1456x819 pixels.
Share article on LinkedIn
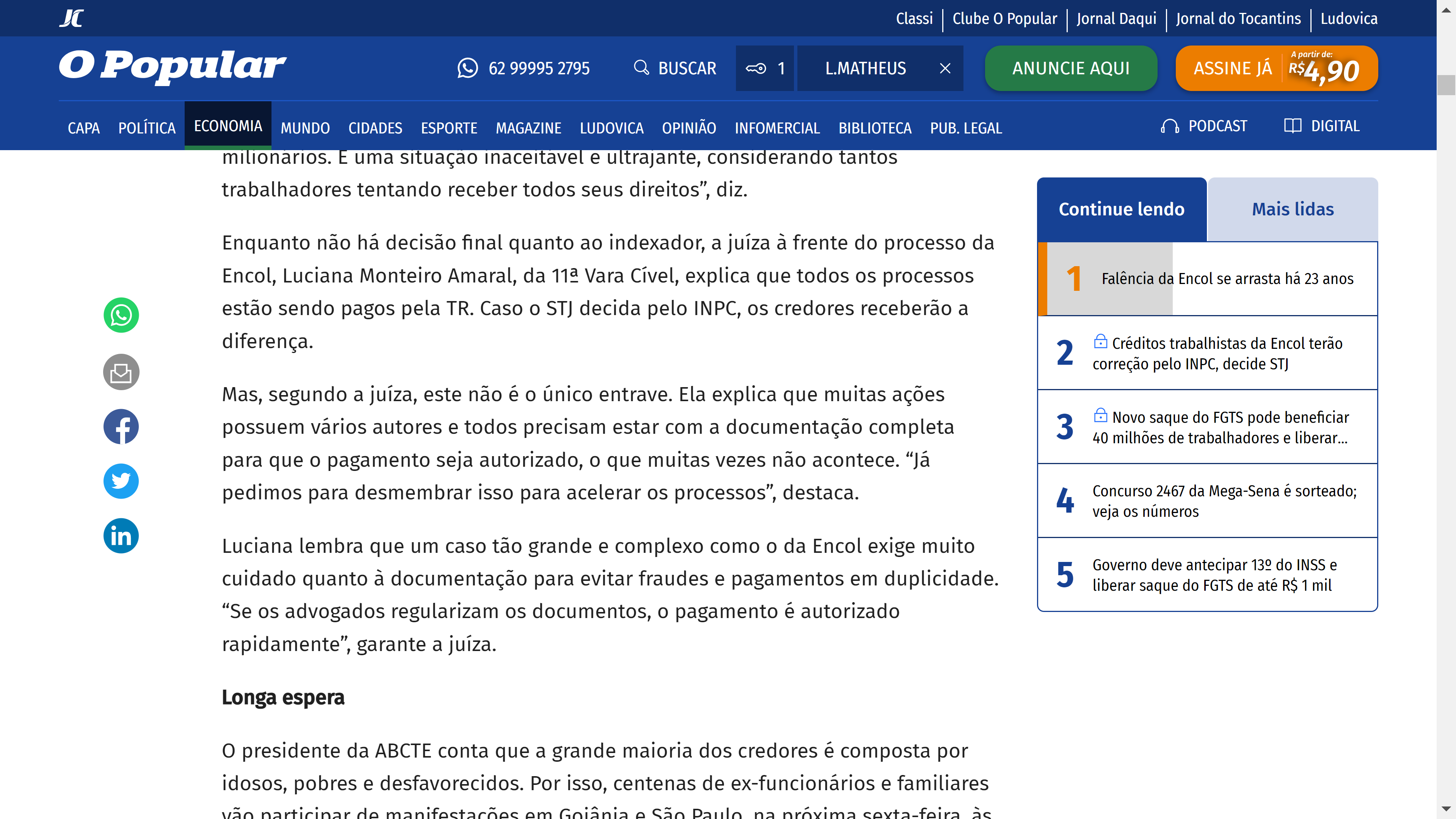point(121,535)
